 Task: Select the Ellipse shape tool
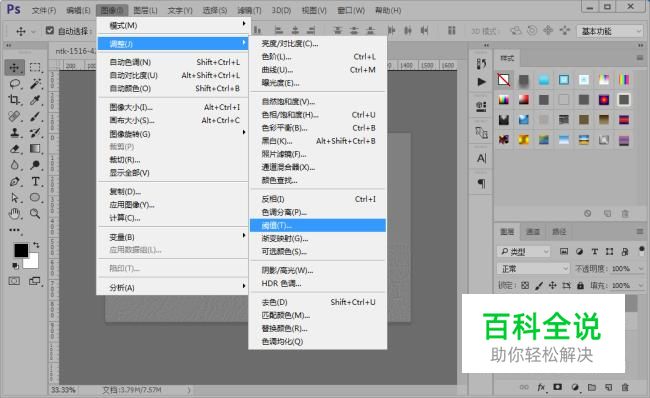35,197
